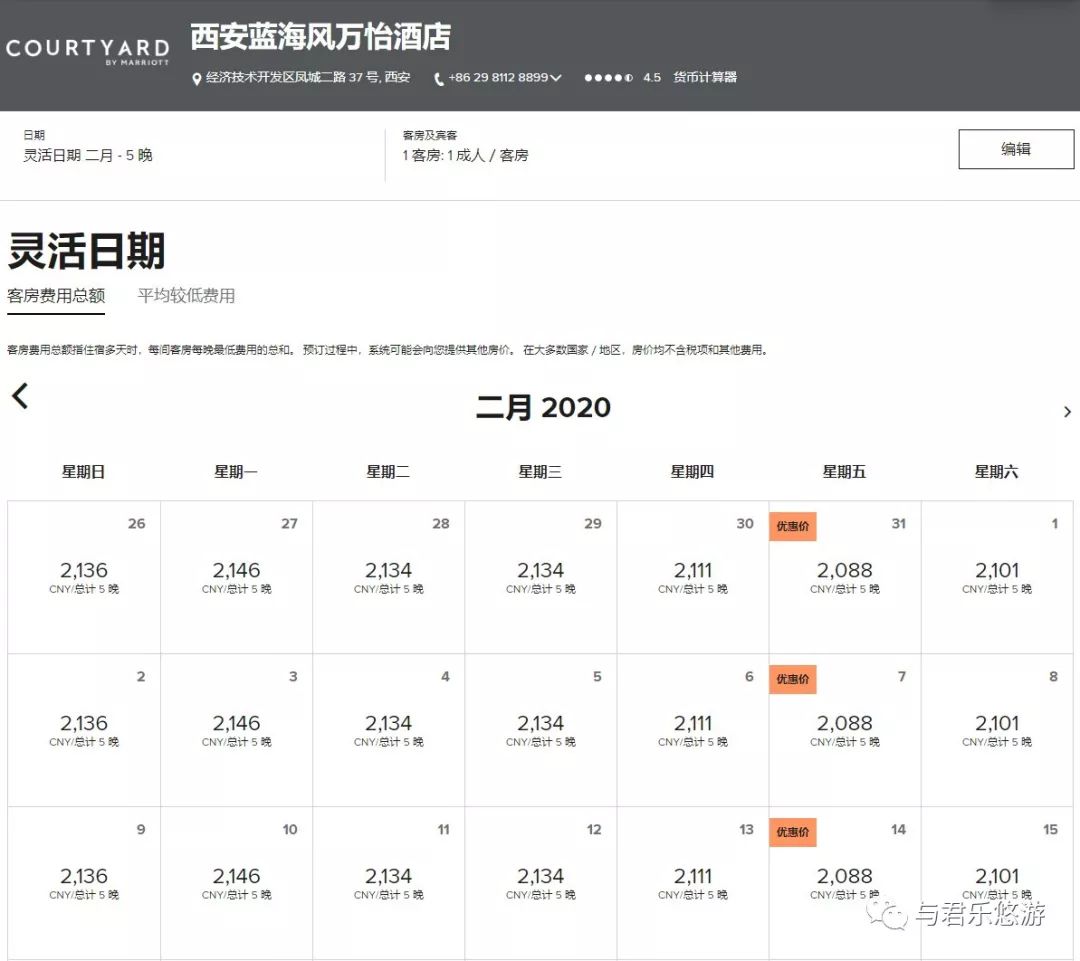Select date 27 priced 2,146

coord(236,577)
